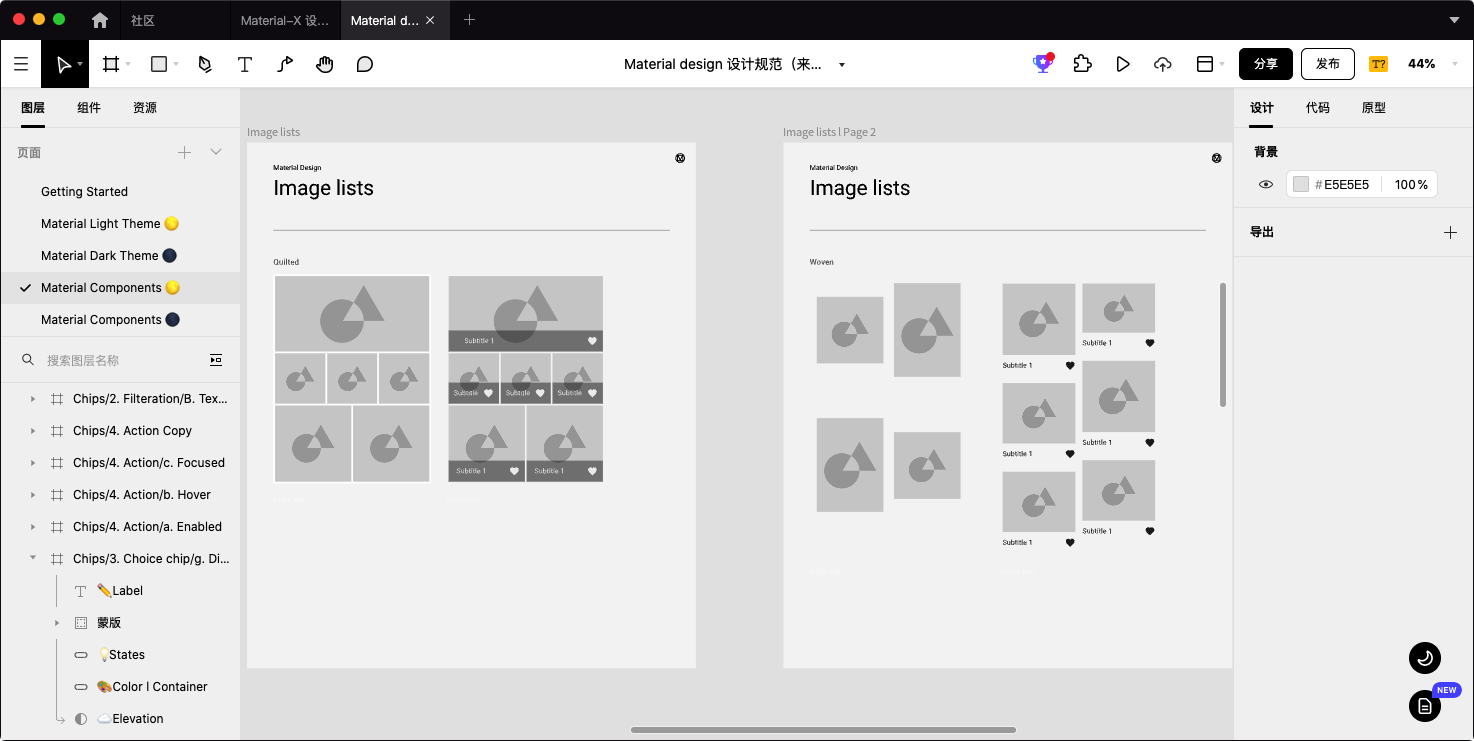Click the 分享 share button

pos(1266,64)
